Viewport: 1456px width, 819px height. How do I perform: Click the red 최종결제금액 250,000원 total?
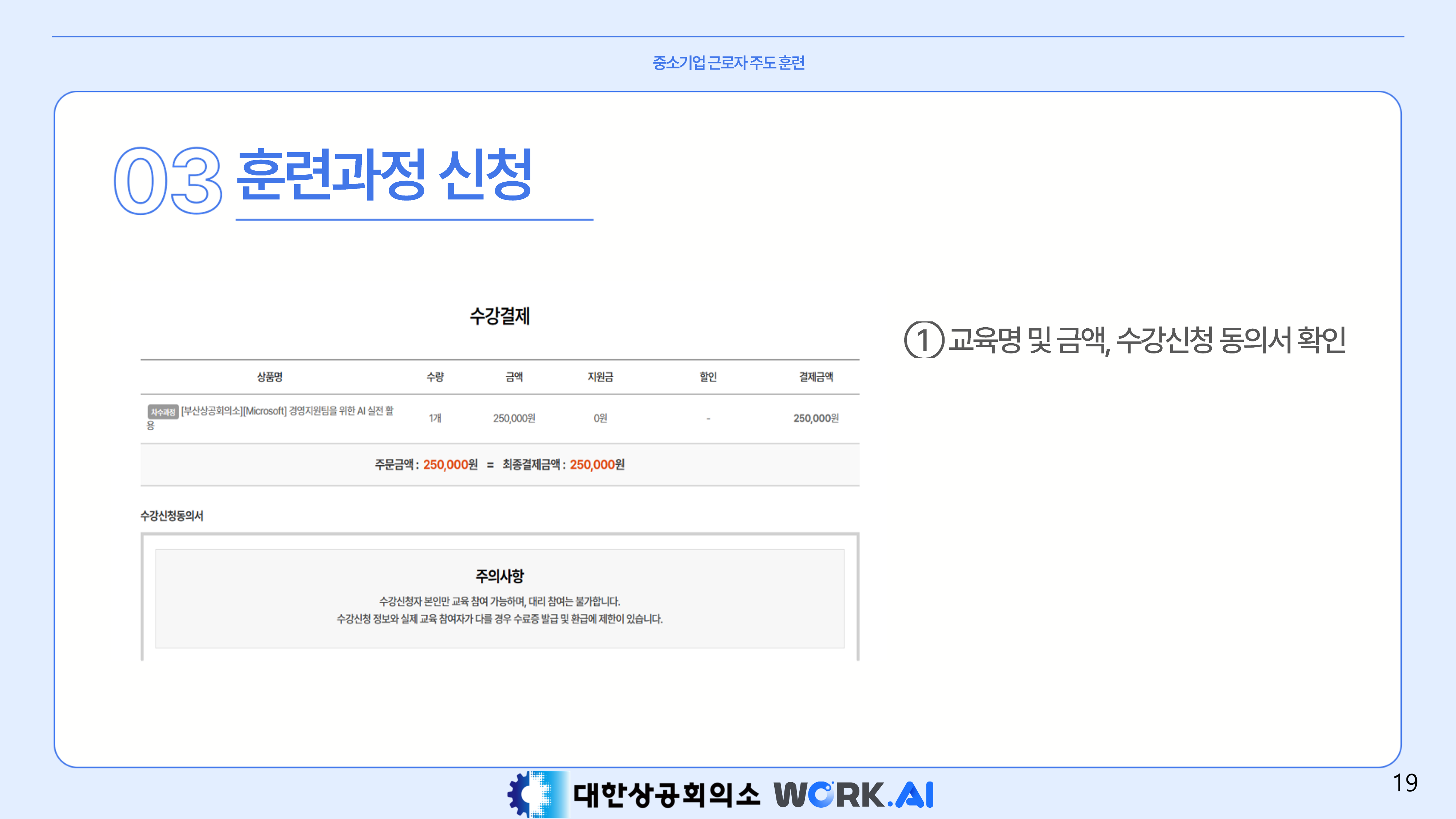click(597, 464)
